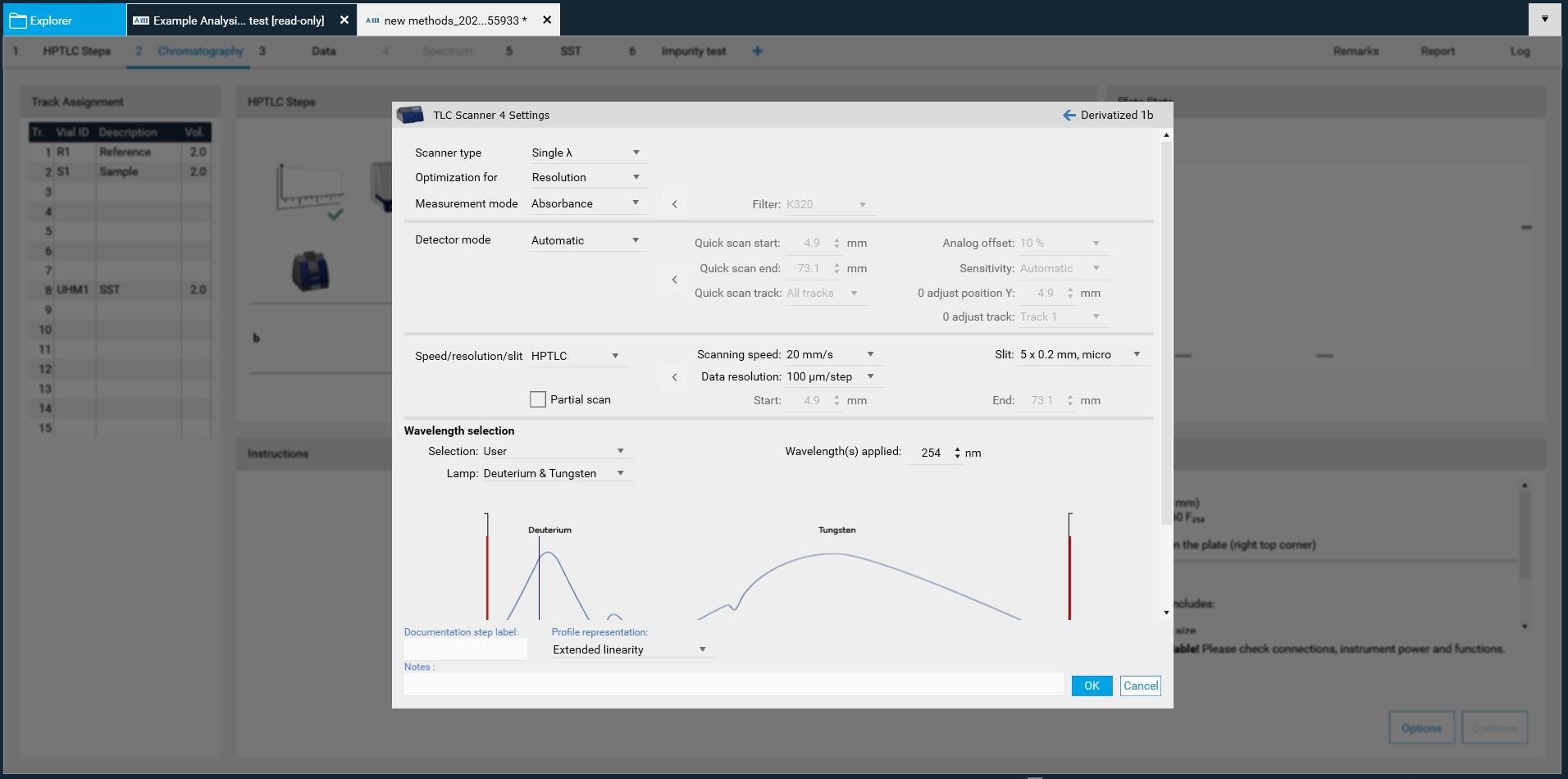Open the Explorer tab
Screen dimensions: 1568x779
point(51,20)
